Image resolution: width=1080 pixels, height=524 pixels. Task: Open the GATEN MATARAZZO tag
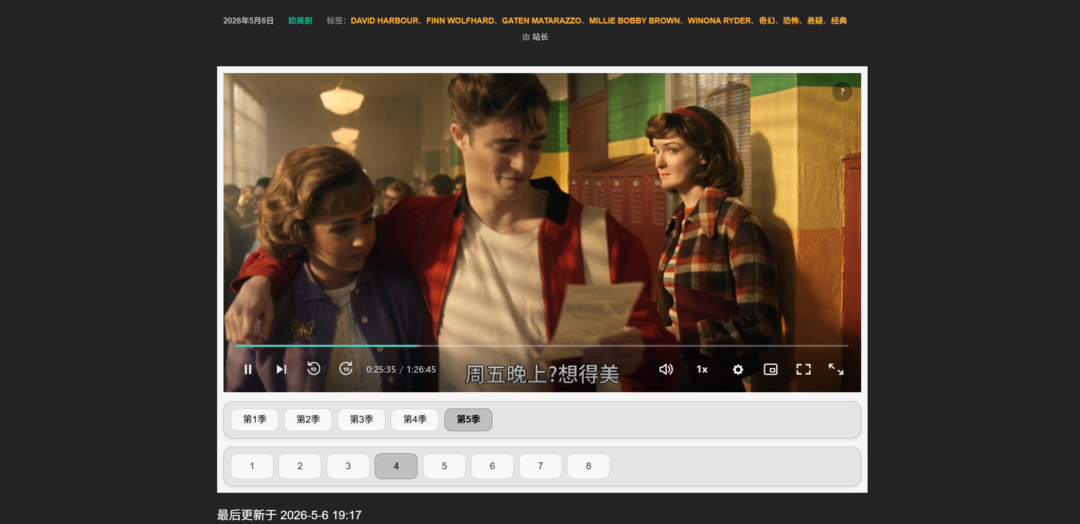pos(541,21)
